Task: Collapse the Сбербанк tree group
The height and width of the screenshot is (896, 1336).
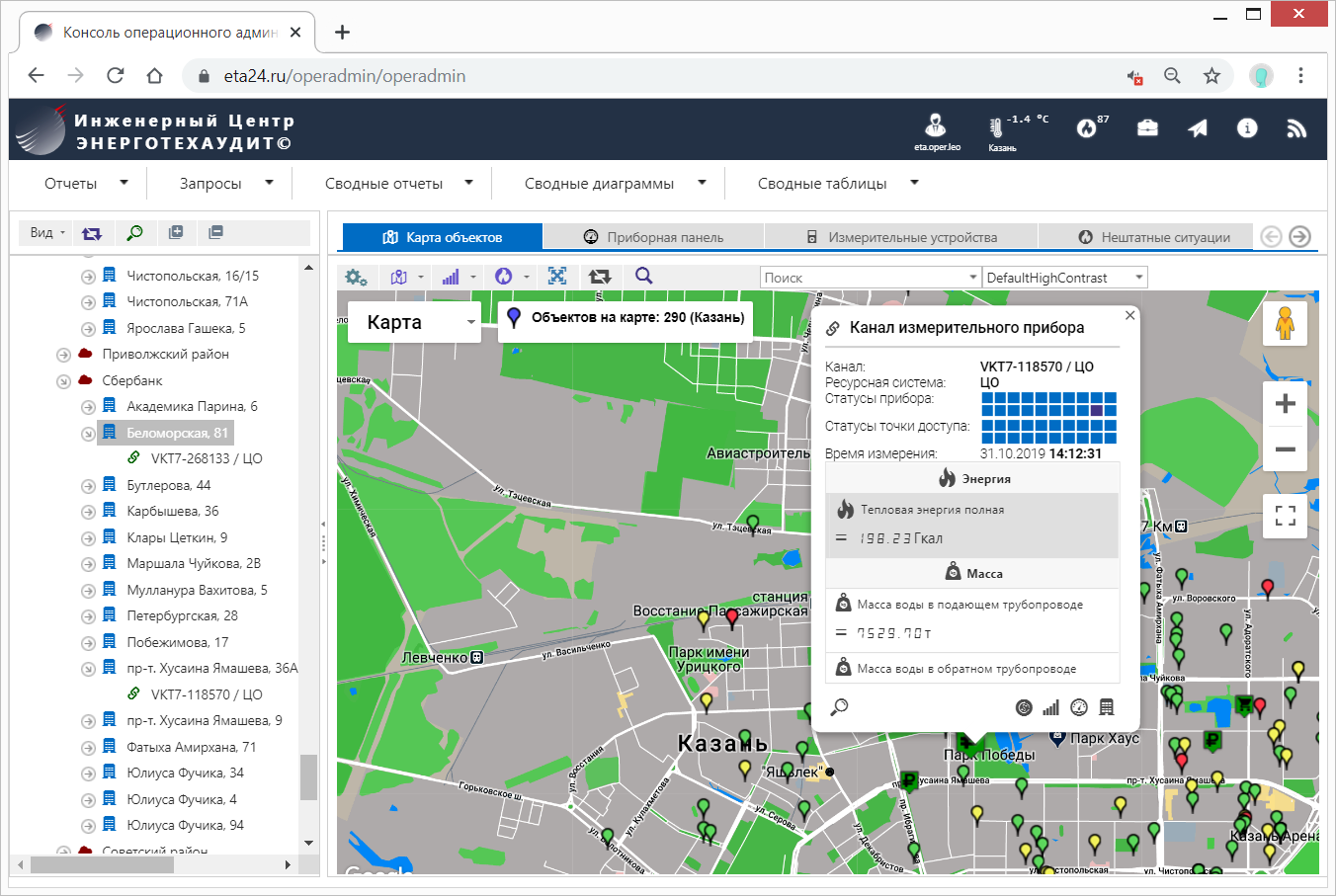Action: pyautogui.click(x=63, y=381)
